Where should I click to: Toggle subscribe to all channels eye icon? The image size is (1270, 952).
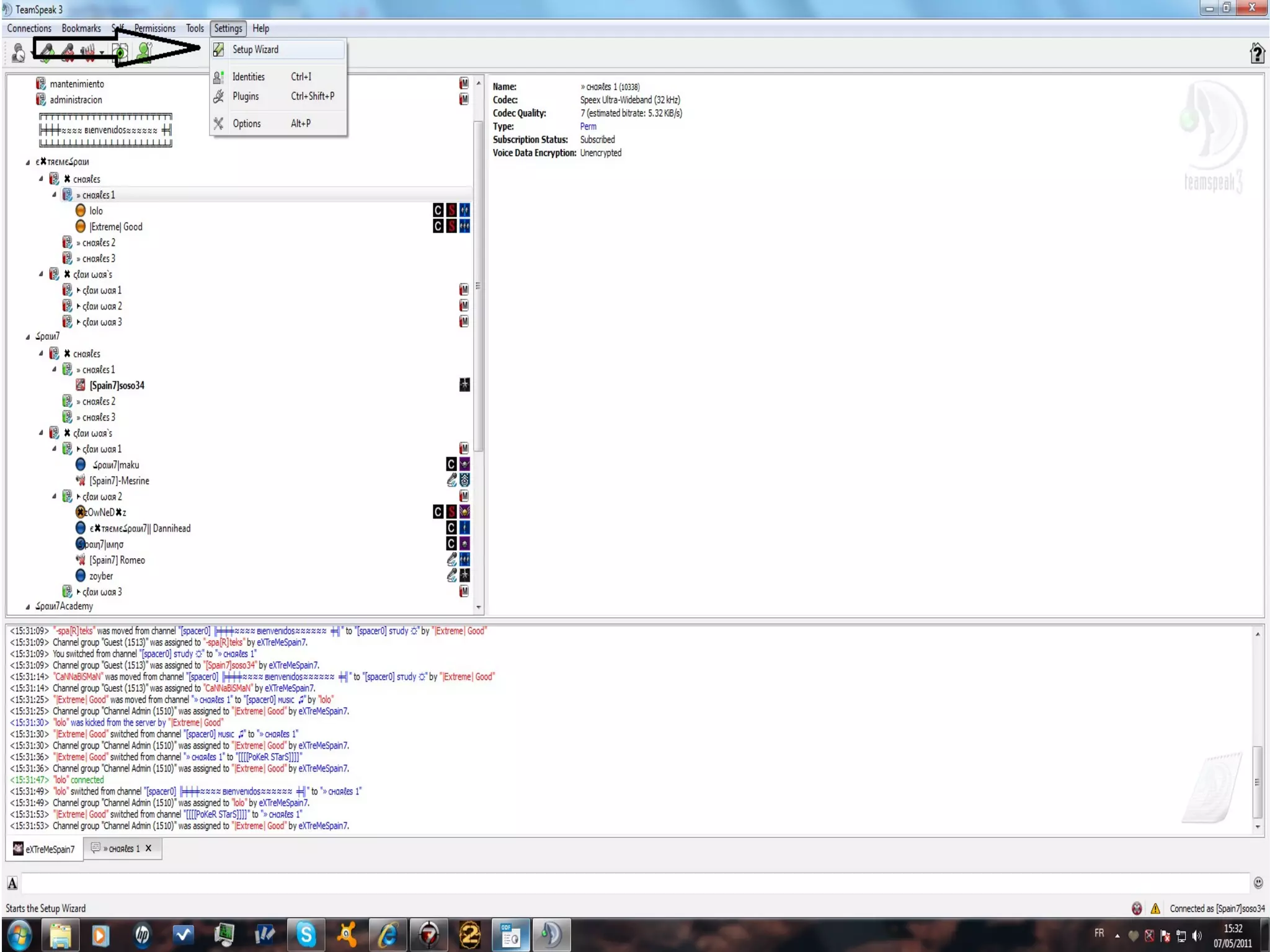click(120, 53)
